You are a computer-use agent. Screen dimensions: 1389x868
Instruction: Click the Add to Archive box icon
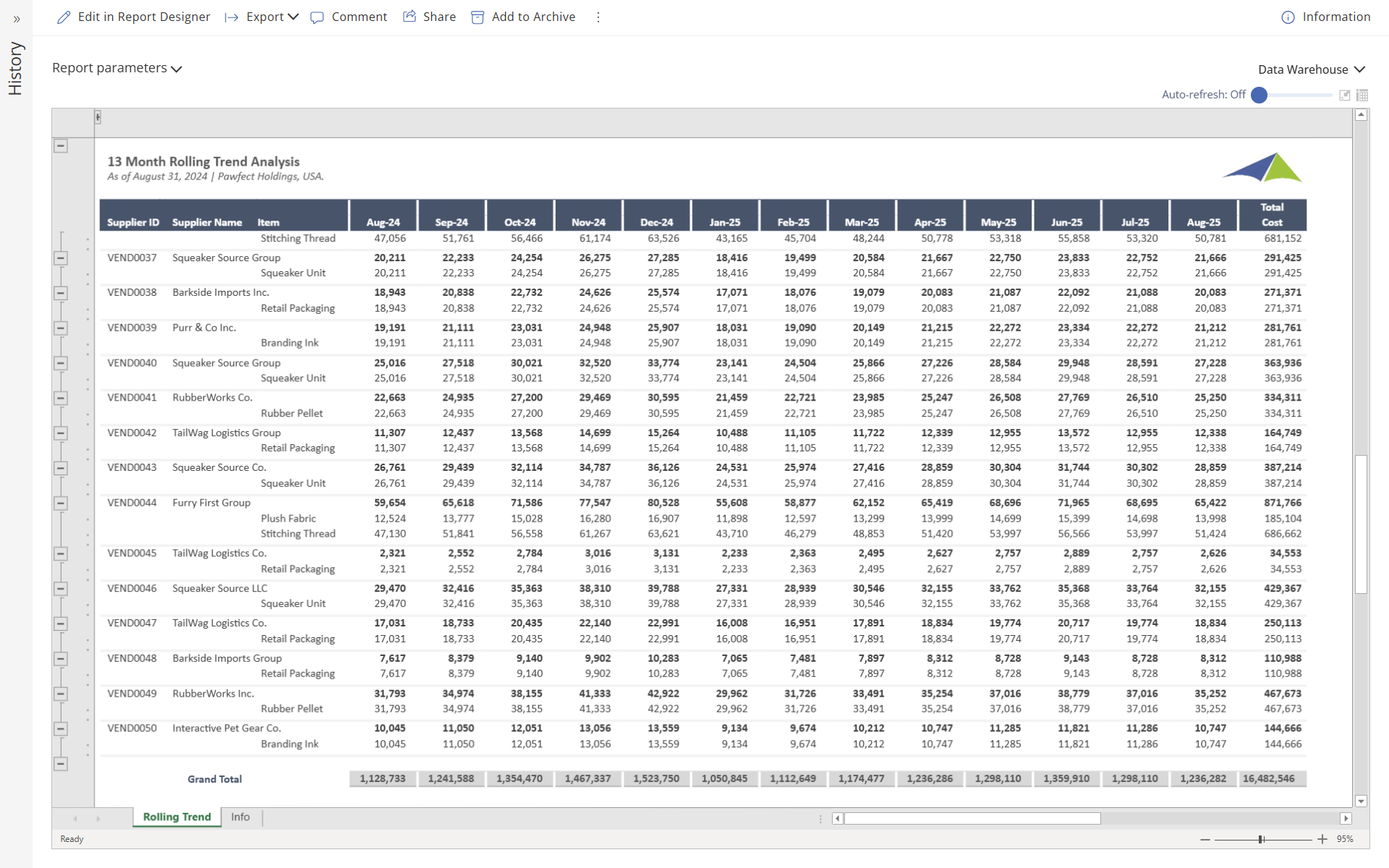(477, 17)
